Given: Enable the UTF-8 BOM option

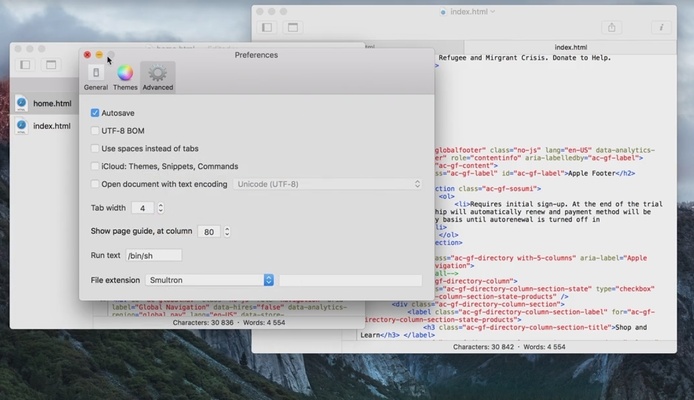Looking at the screenshot, I should click(x=95, y=131).
